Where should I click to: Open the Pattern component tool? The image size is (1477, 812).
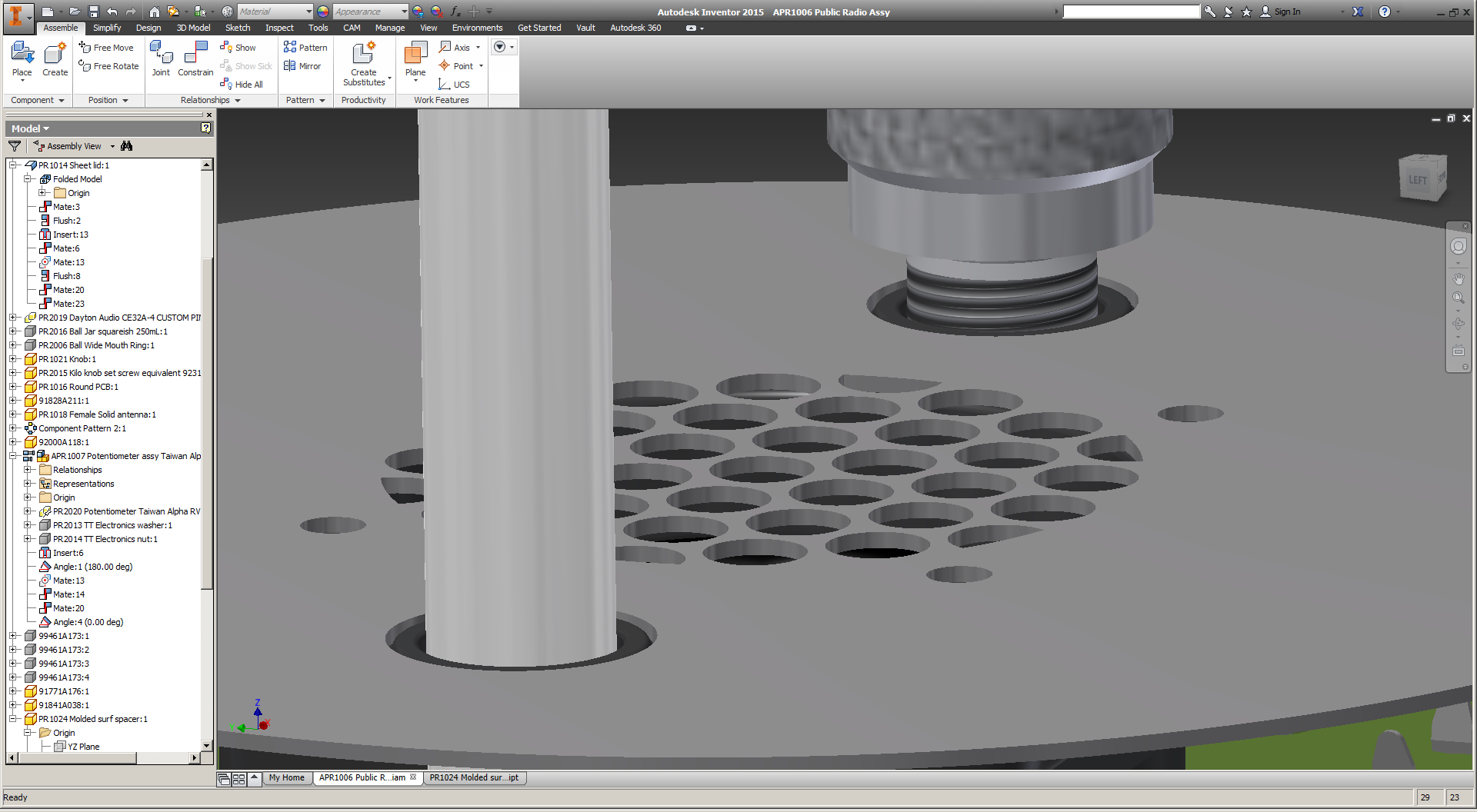(305, 48)
